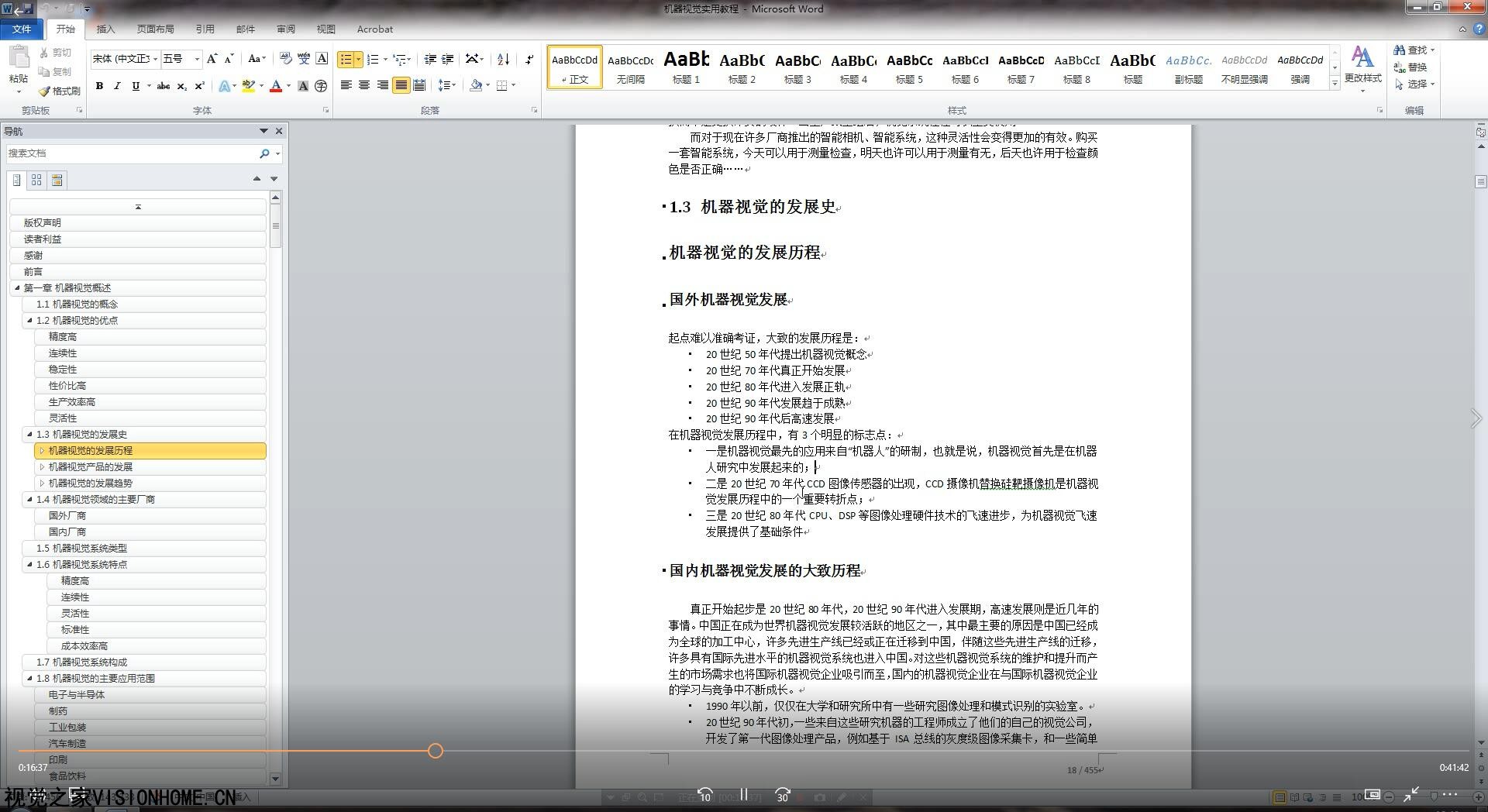Toggle bold formatting

click(x=99, y=86)
